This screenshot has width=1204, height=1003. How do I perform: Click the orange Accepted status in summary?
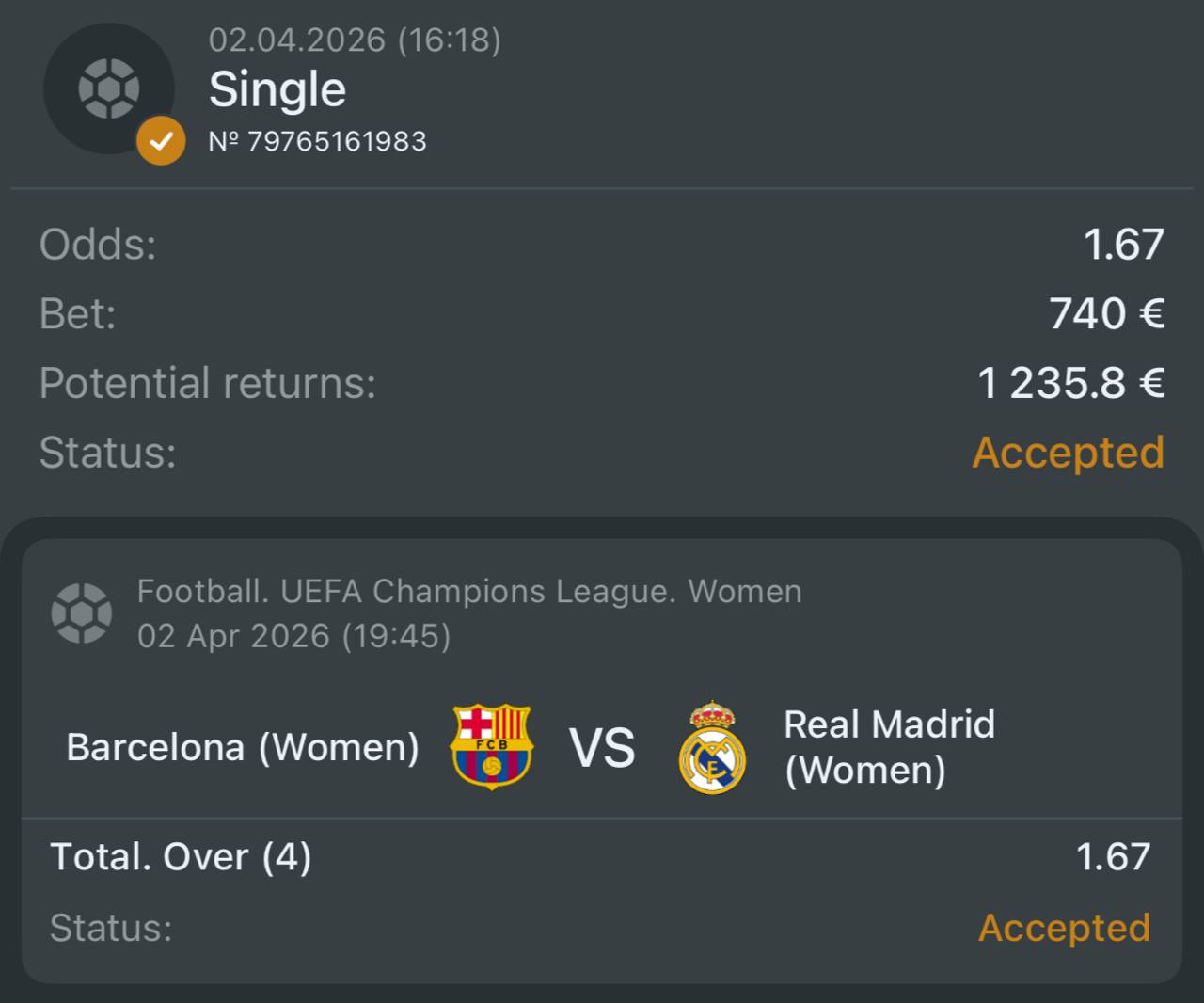point(1068,453)
